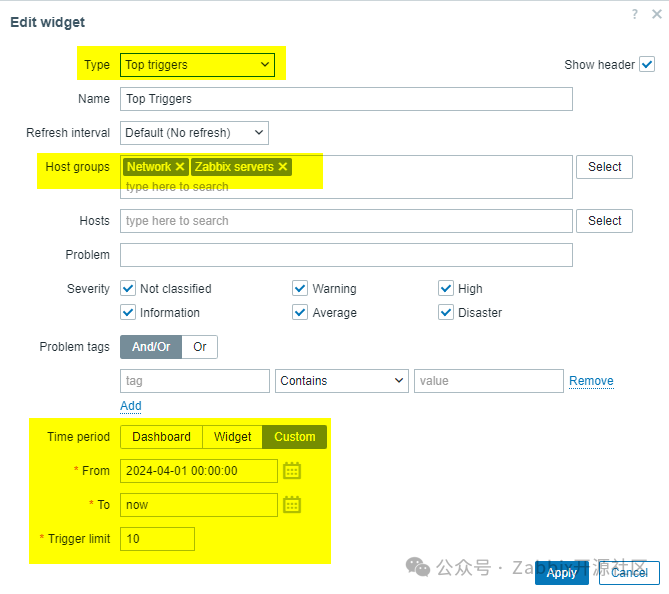This screenshot has height=594, width=669.
Task: Uncheck Warning severity
Action: tap(300, 288)
